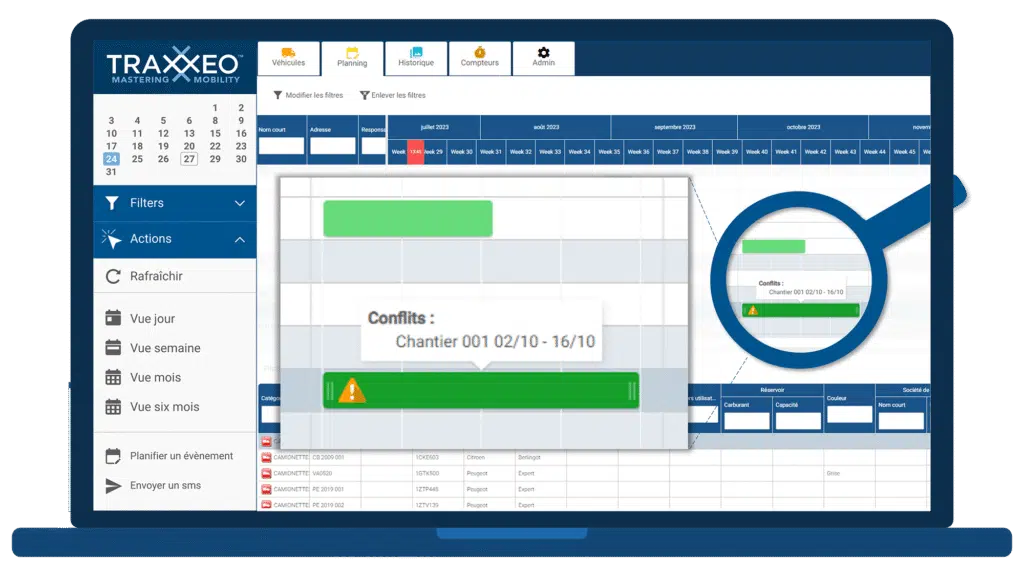Click the Vue six mois calendar icon

(113, 406)
